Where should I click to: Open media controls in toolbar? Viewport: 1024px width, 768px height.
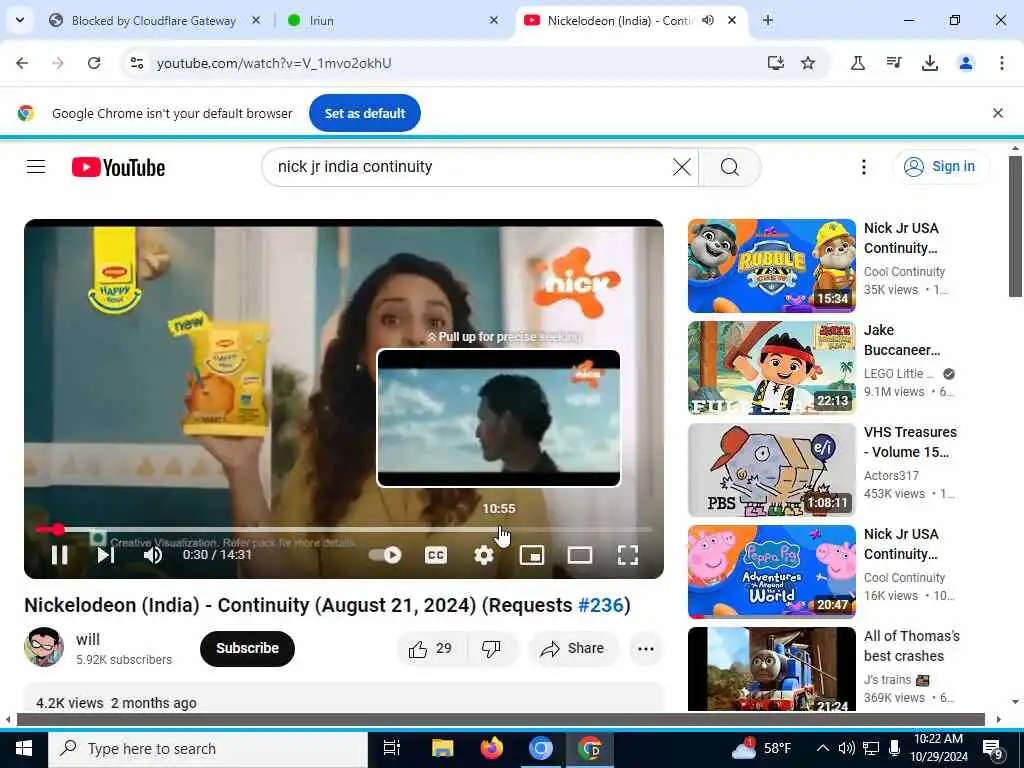[x=894, y=63]
